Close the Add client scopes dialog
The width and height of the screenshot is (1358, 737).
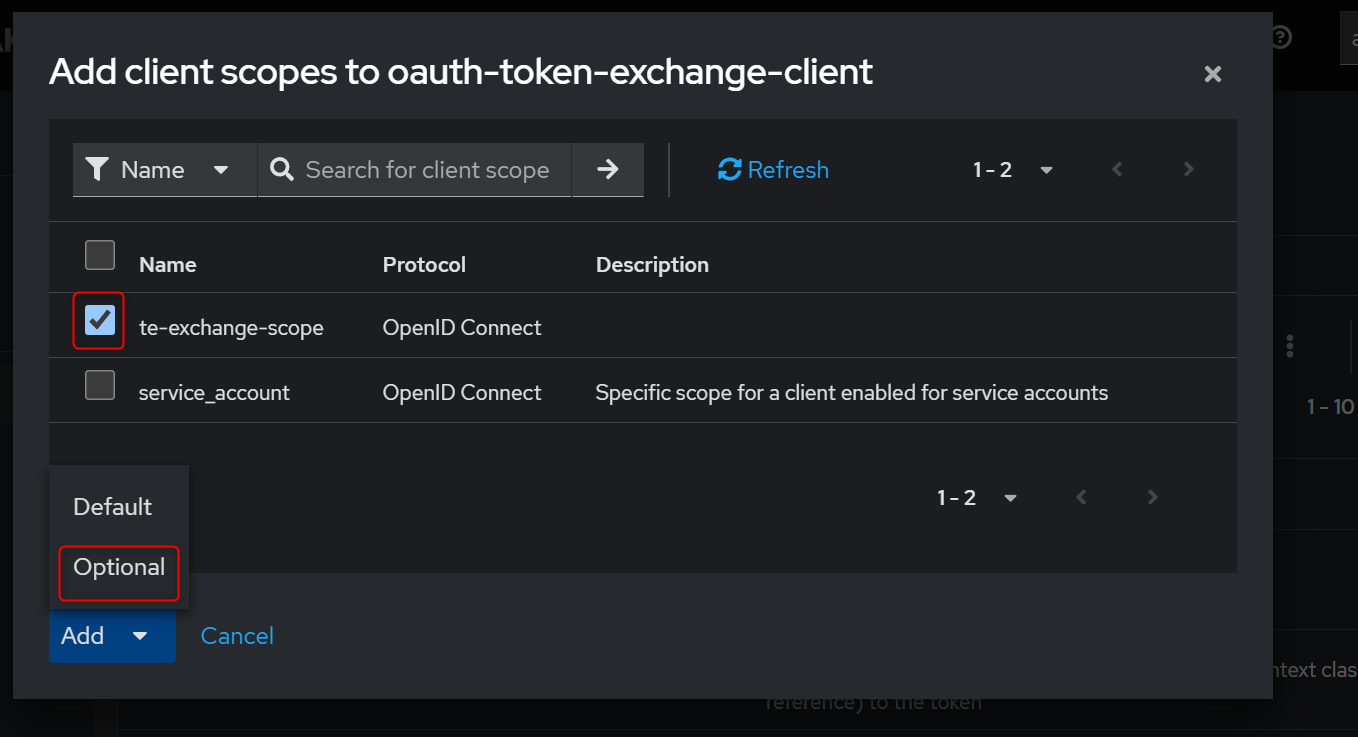1213,74
